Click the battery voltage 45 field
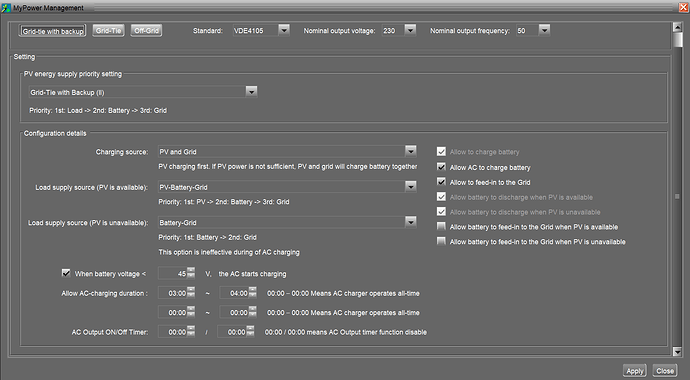The height and width of the screenshot is (380, 690). point(172,274)
